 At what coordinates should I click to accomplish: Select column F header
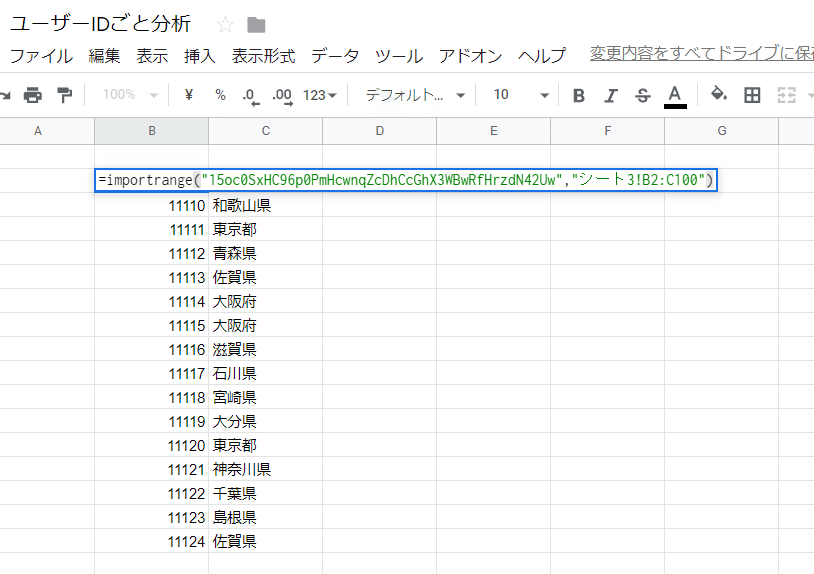pyautogui.click(x=607, y=131)
